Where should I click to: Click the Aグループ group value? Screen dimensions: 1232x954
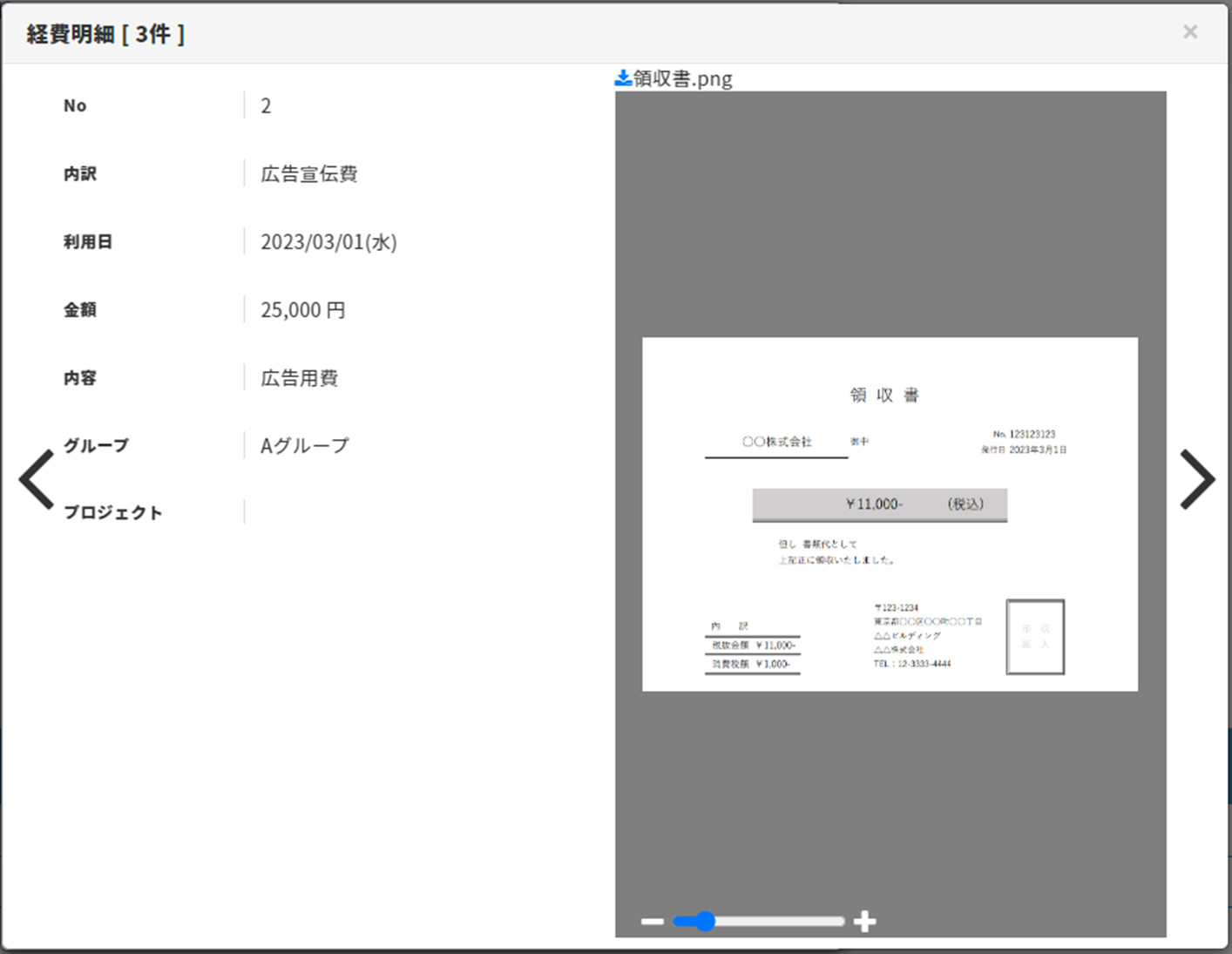pyautogui.click(x=305, y=446)
